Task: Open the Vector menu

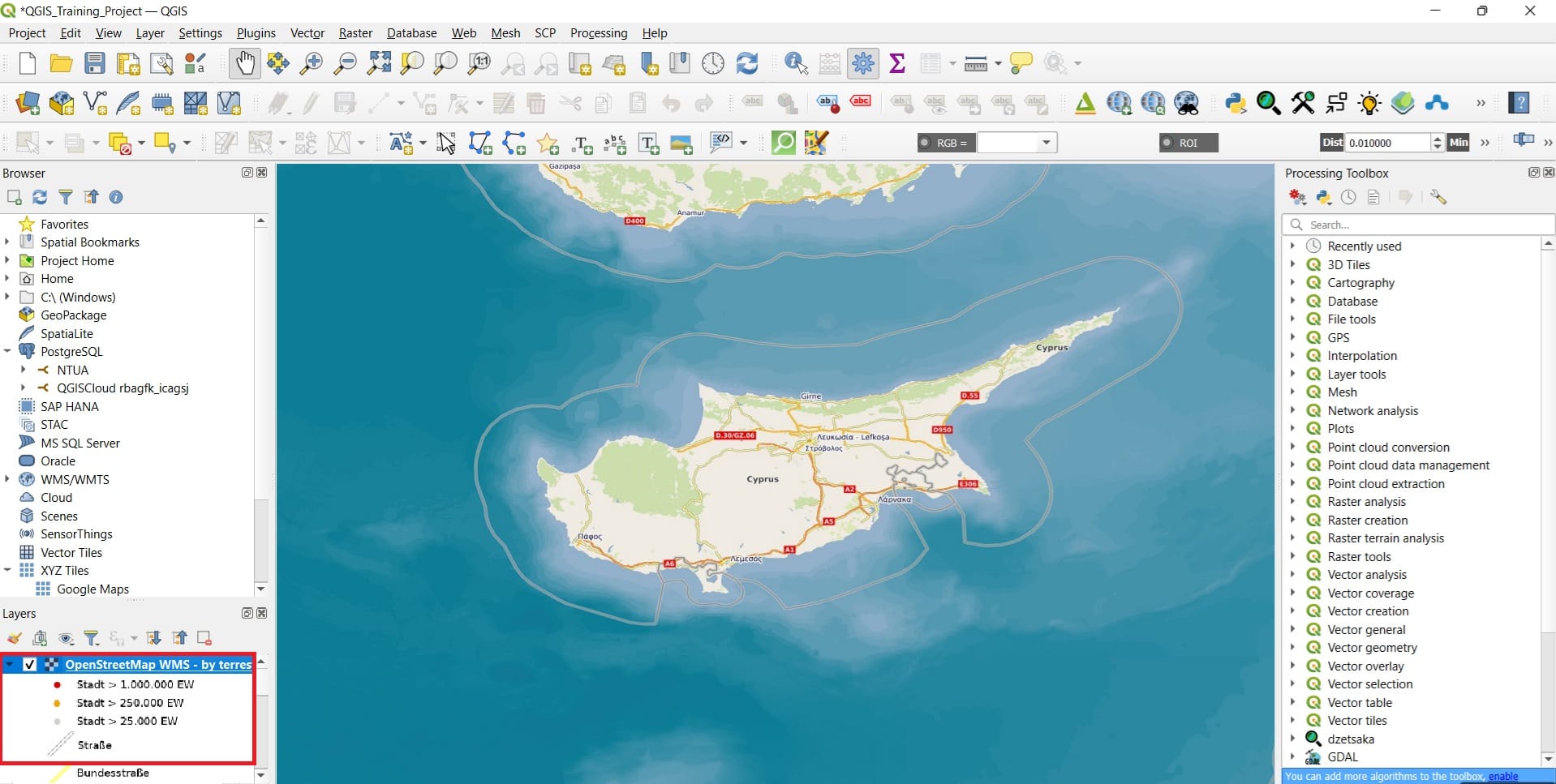Action: click(x=307, y=33)
